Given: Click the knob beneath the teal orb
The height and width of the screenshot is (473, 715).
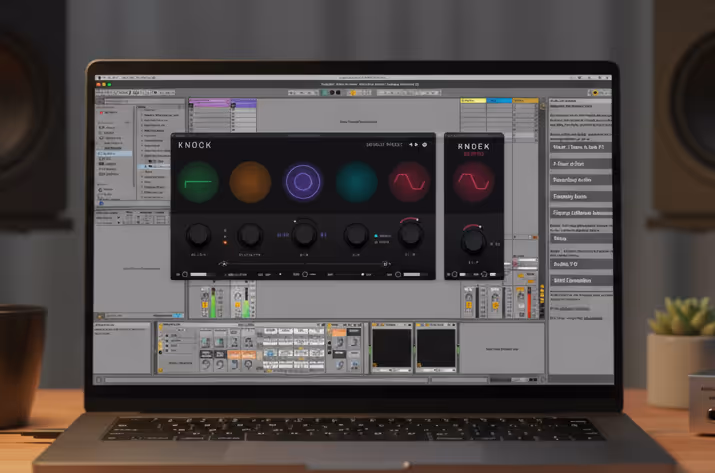Looking at the screenshot, I should pyautogui.click(x=356, y=235).
